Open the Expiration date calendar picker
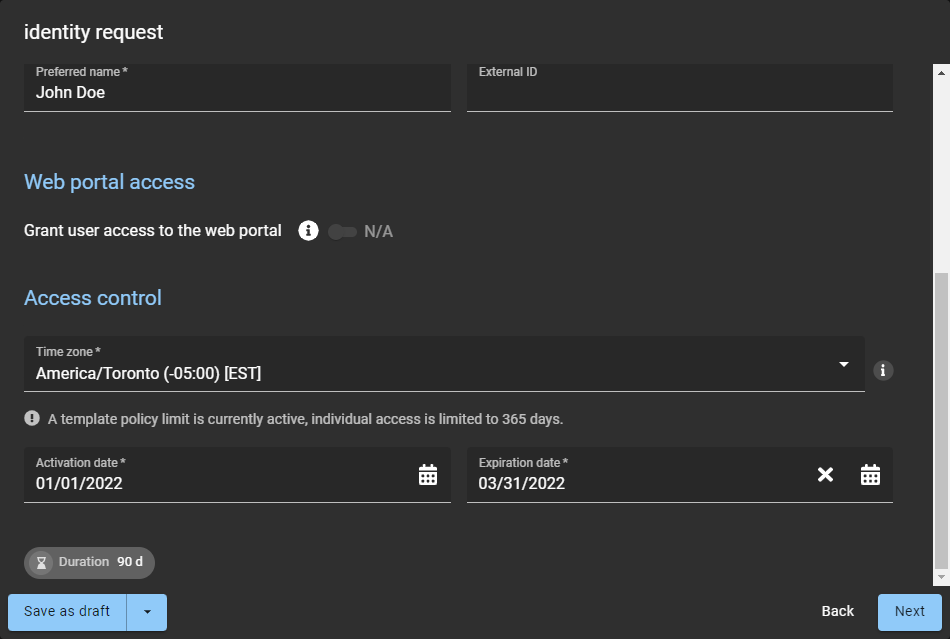This screenshot has width=950, height=639. (x=870, y=474)
